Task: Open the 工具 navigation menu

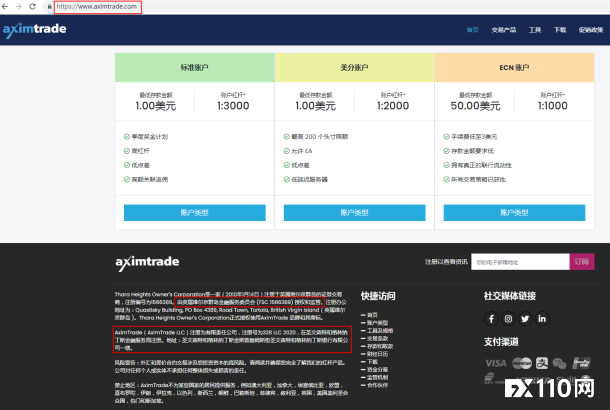Action: 535,30
